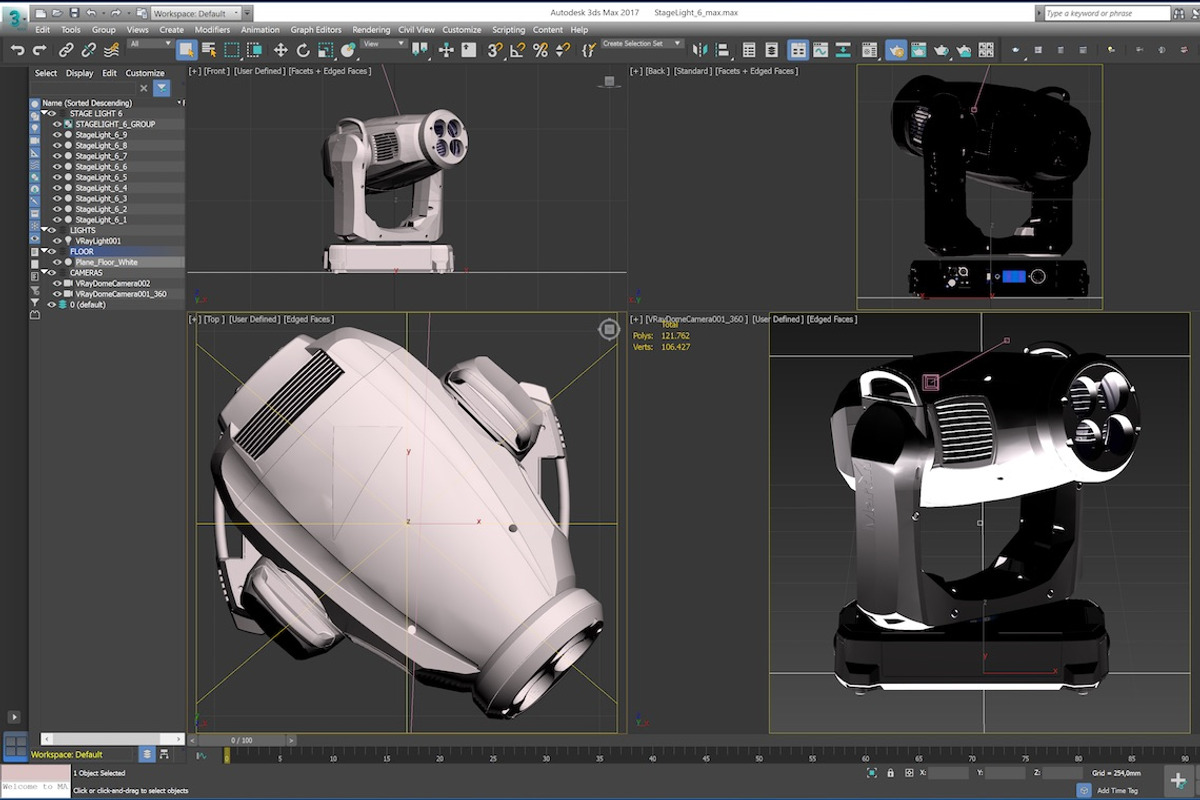Choose the Select Object tool
The width and height of the screenshot is (1200, 800).
(x=186, y=50)
